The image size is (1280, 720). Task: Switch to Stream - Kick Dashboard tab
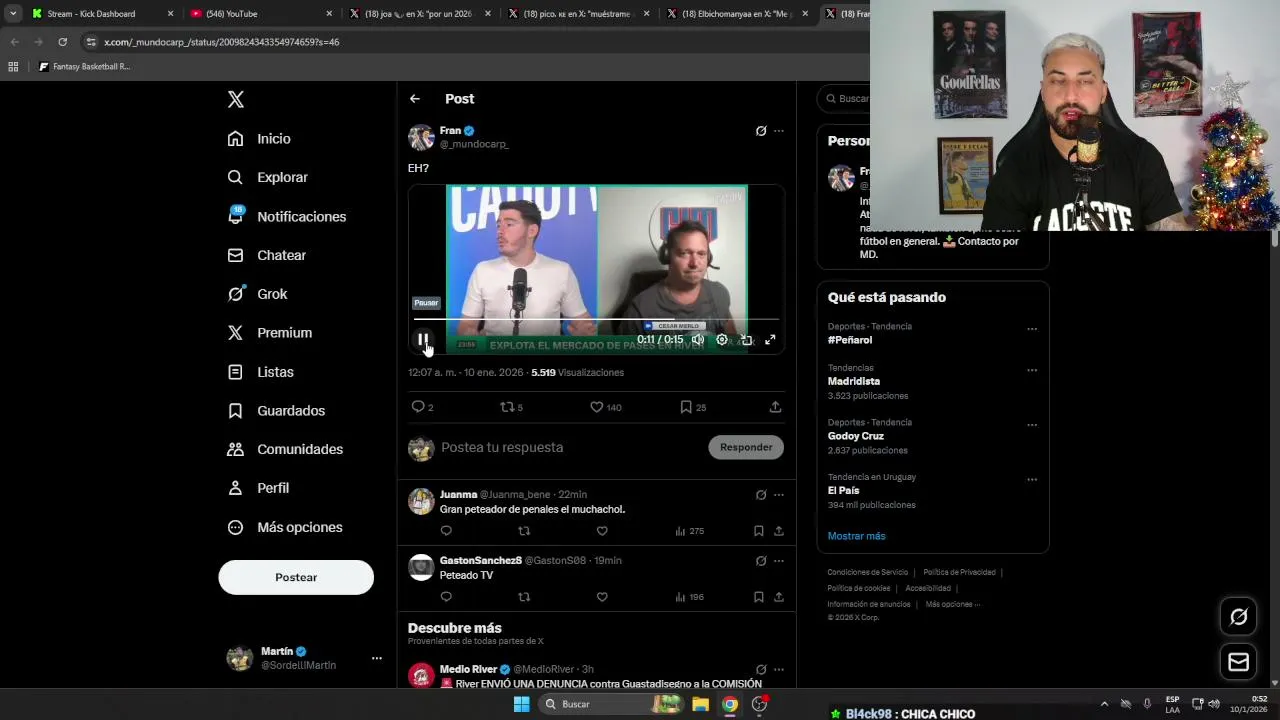coord(101,14)
